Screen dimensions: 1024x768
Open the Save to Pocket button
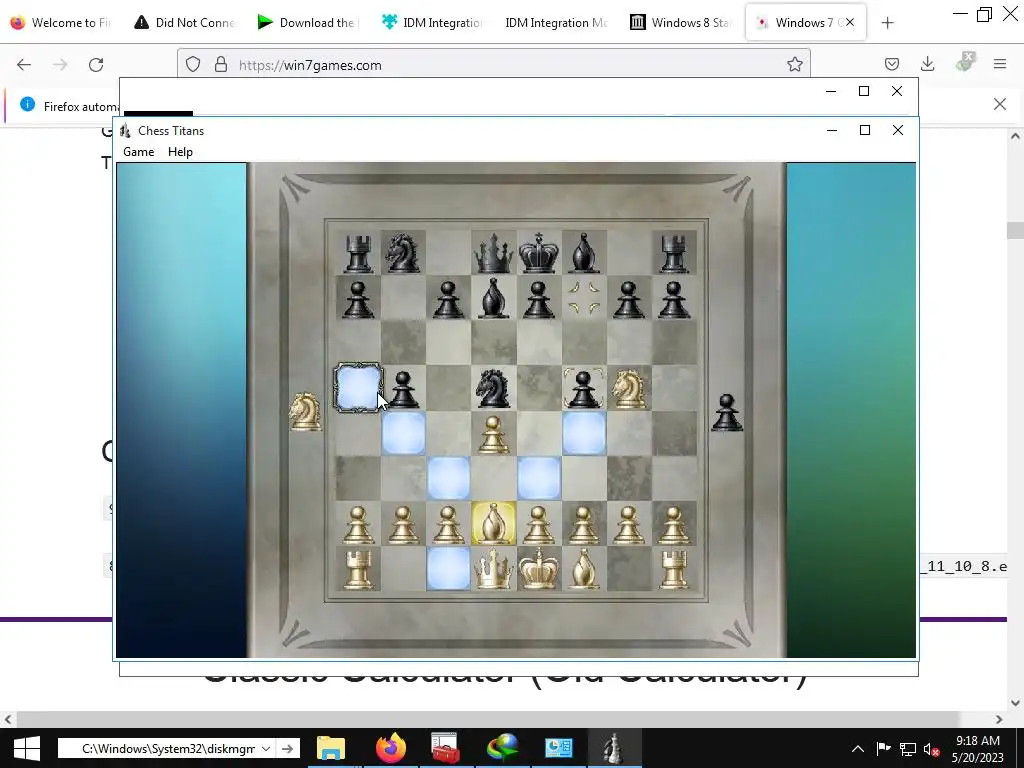[891, 65]
